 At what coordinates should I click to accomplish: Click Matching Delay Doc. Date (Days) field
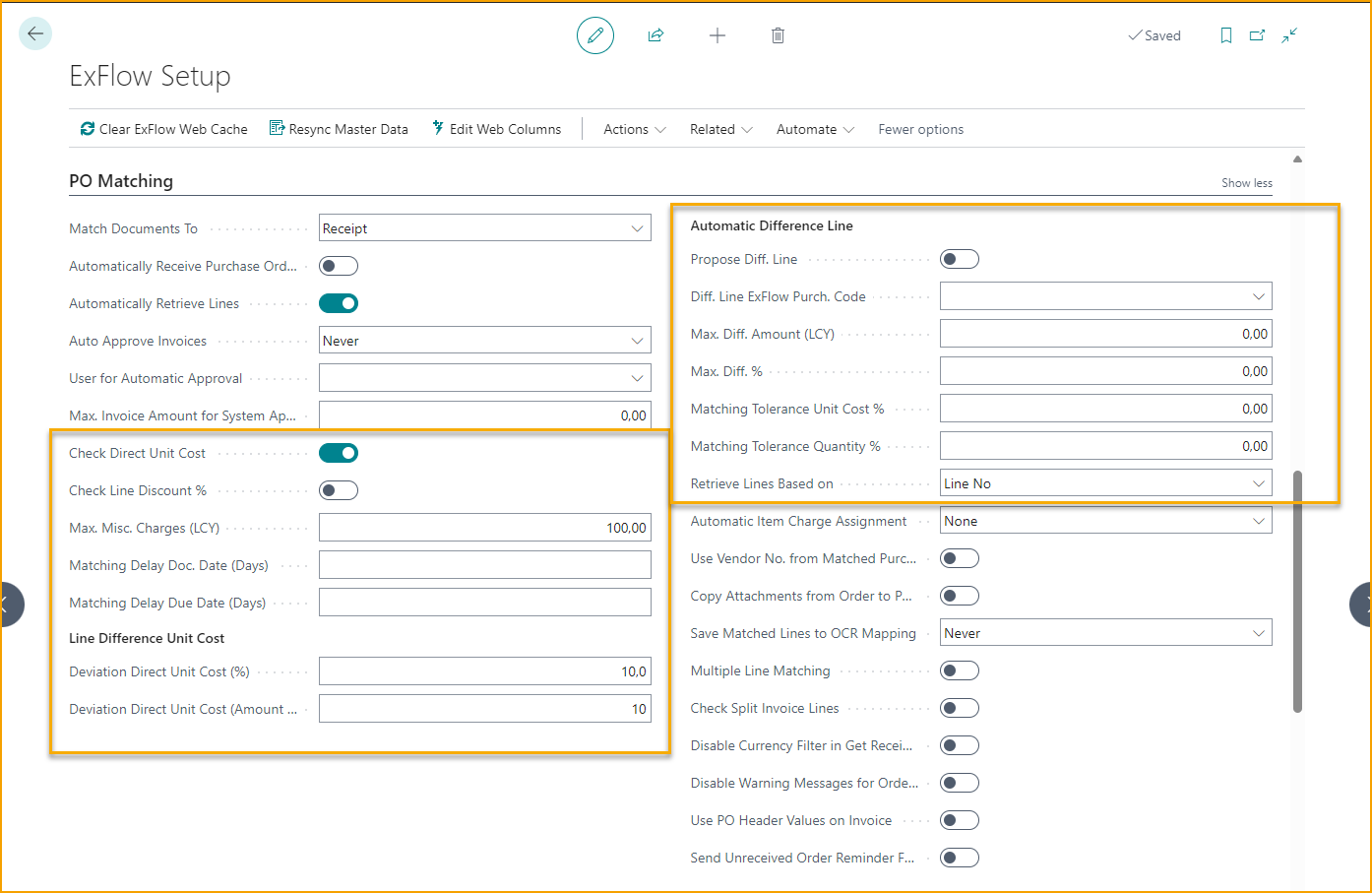485,564
